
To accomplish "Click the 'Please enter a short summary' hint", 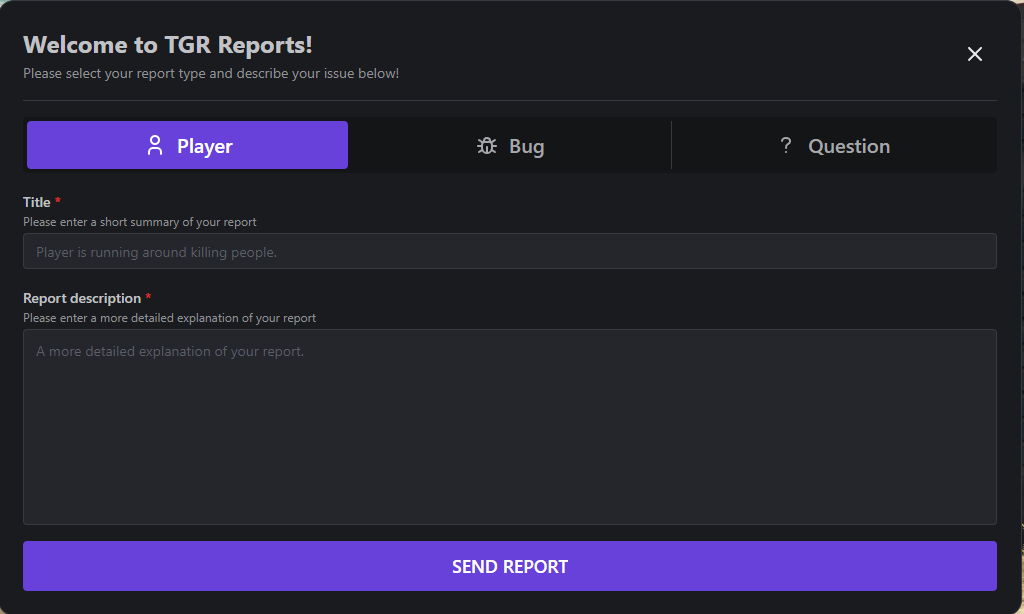I will pos(140,222).
